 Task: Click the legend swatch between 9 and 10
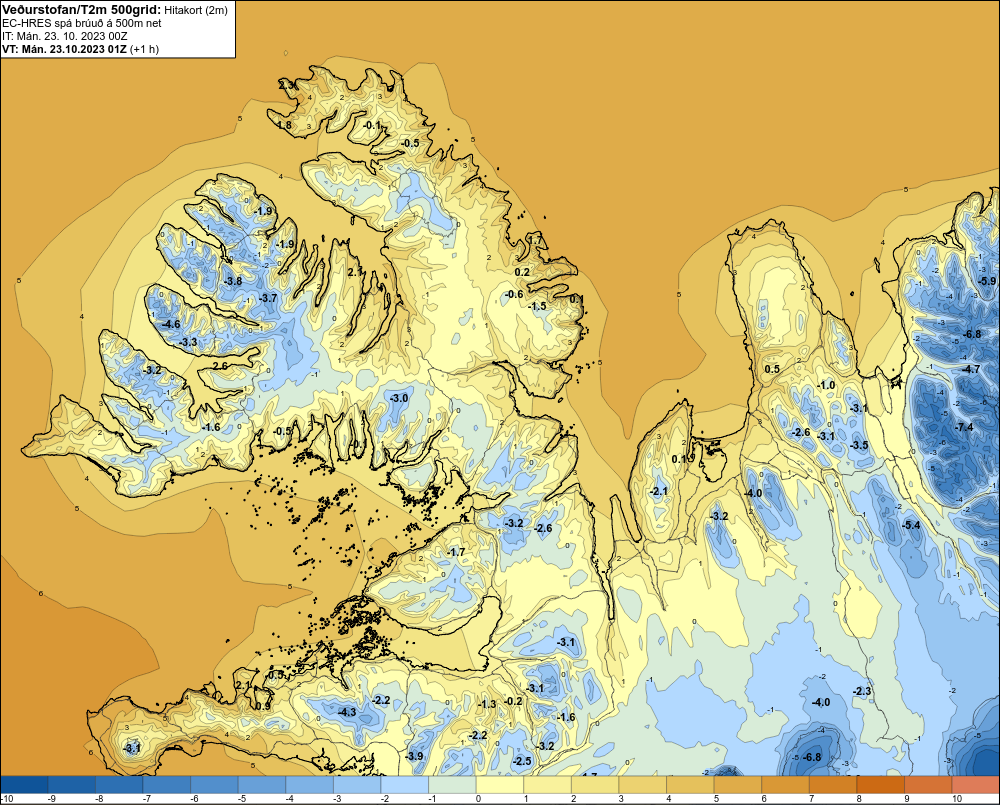pos(929,785)
